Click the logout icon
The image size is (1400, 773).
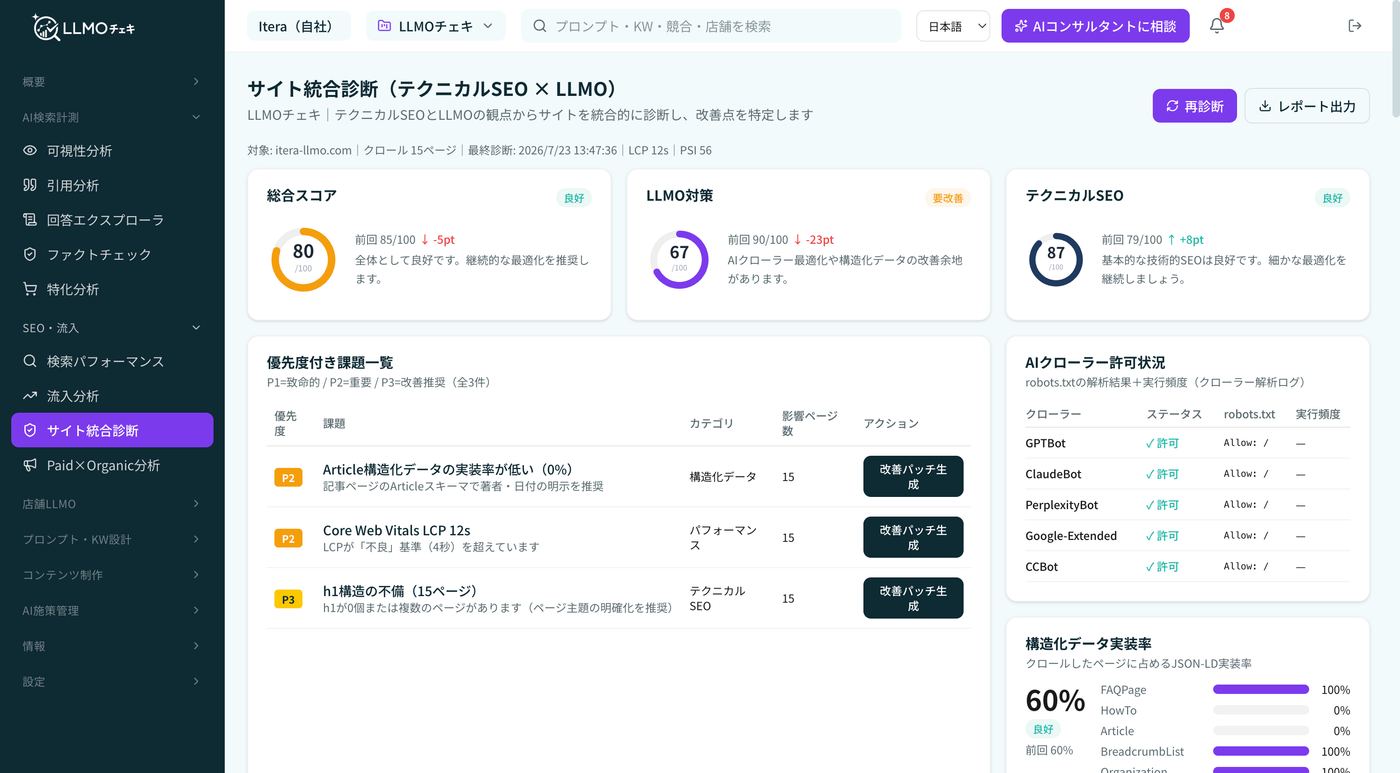1355,26
